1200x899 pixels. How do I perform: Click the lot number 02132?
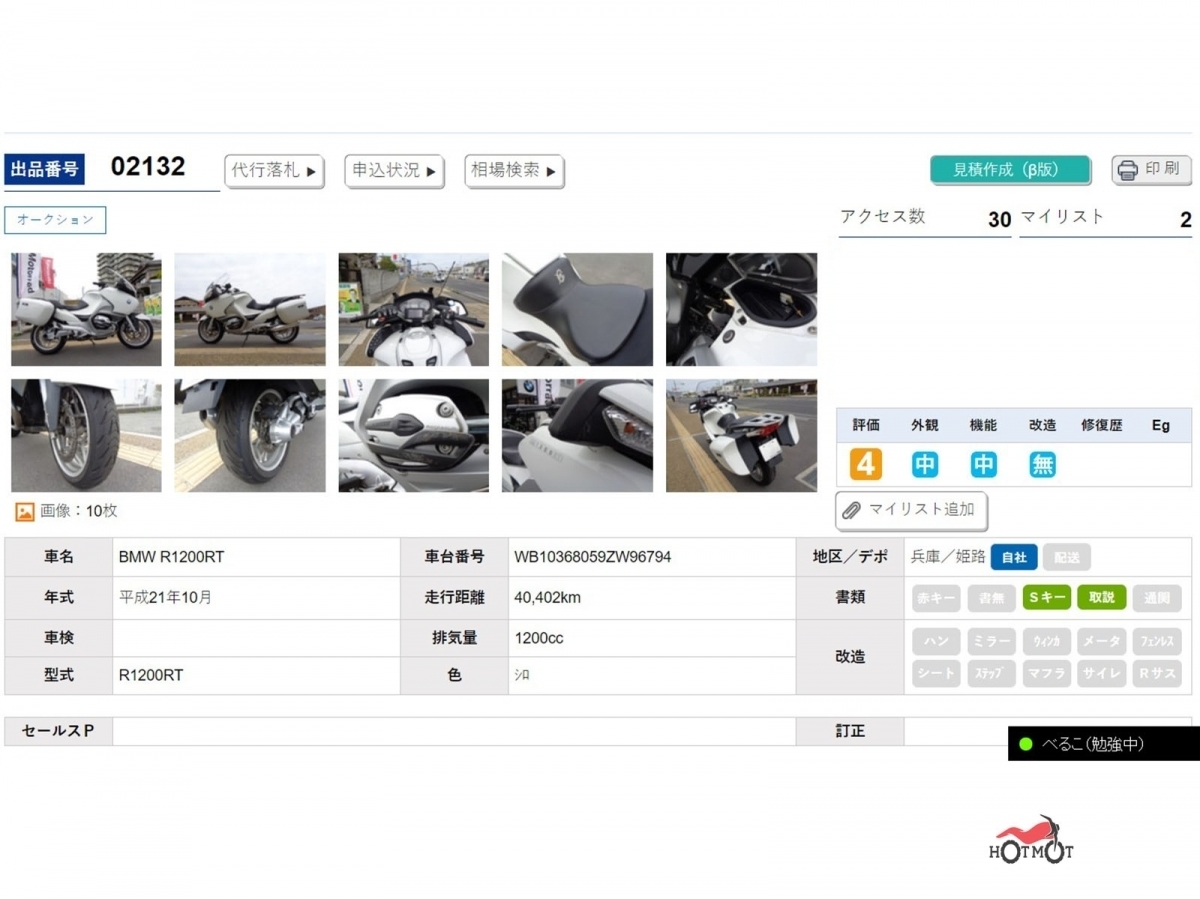[148, 167]
